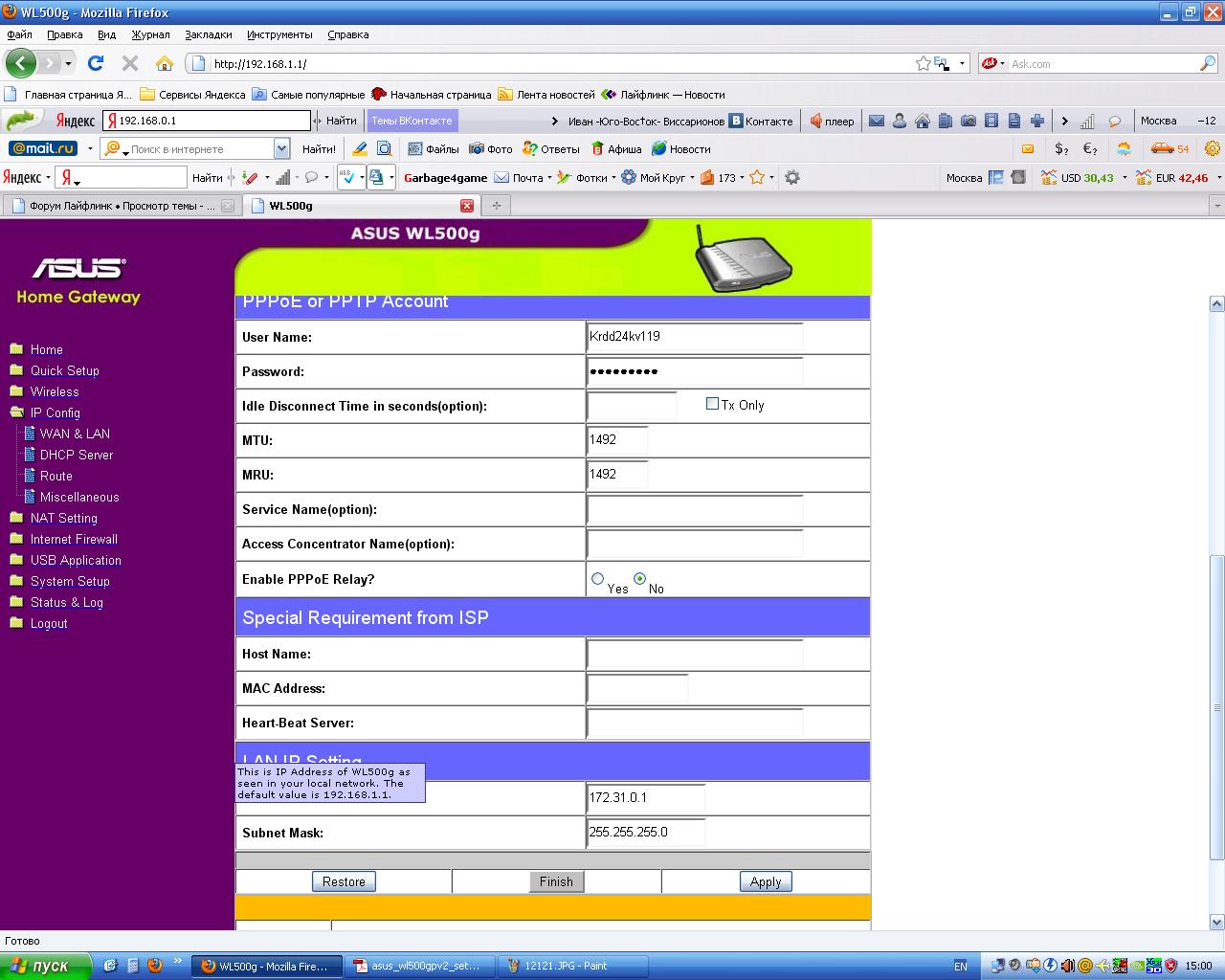Open the VKontakte photos camera icon

(969, 121)
